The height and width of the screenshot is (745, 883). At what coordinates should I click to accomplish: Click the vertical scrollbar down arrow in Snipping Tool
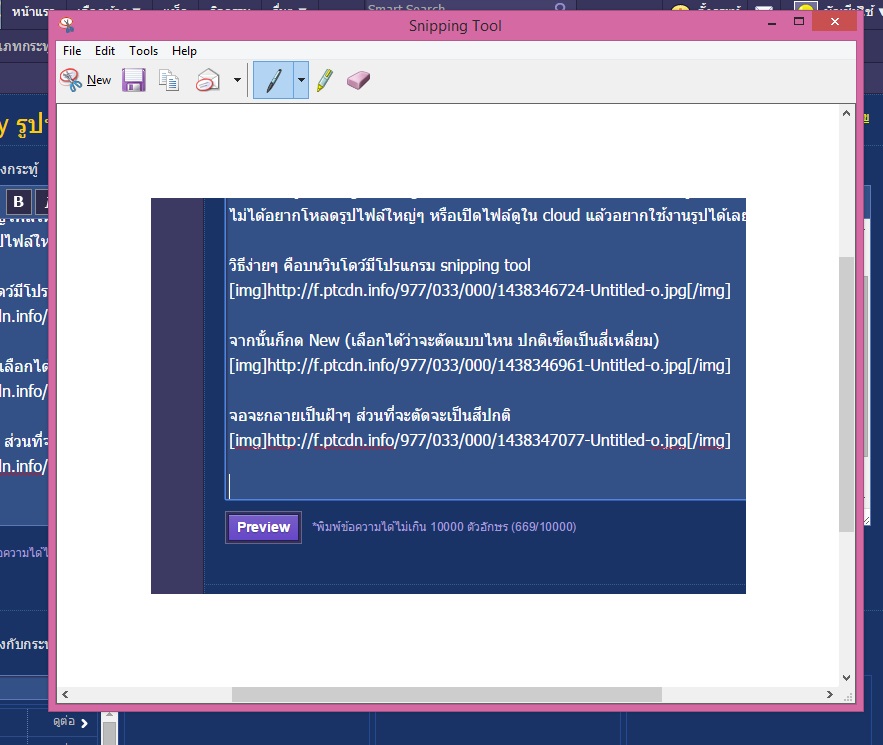point(846,678)
